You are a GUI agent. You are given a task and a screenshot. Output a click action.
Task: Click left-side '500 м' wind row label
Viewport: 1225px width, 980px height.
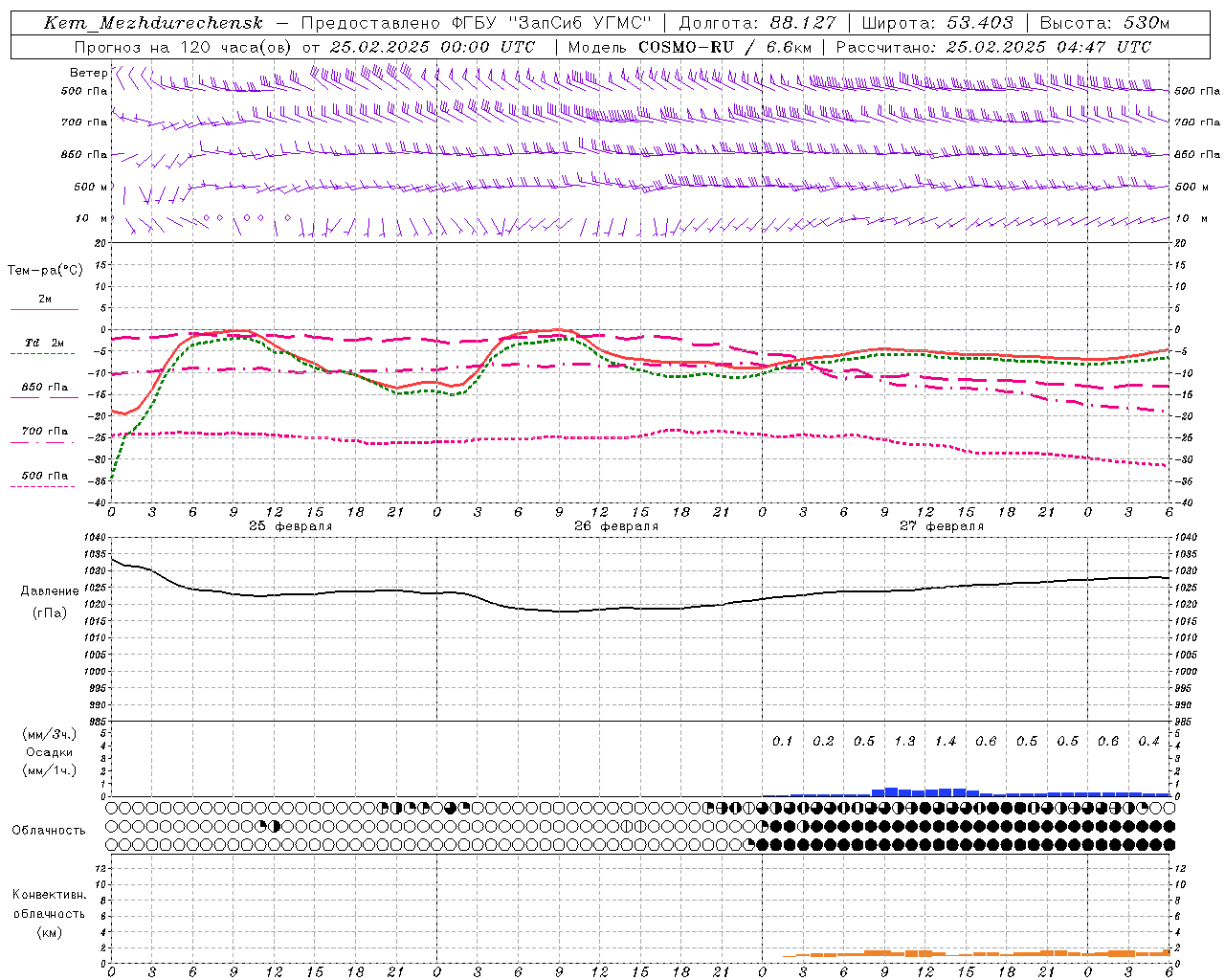point(90,187)
